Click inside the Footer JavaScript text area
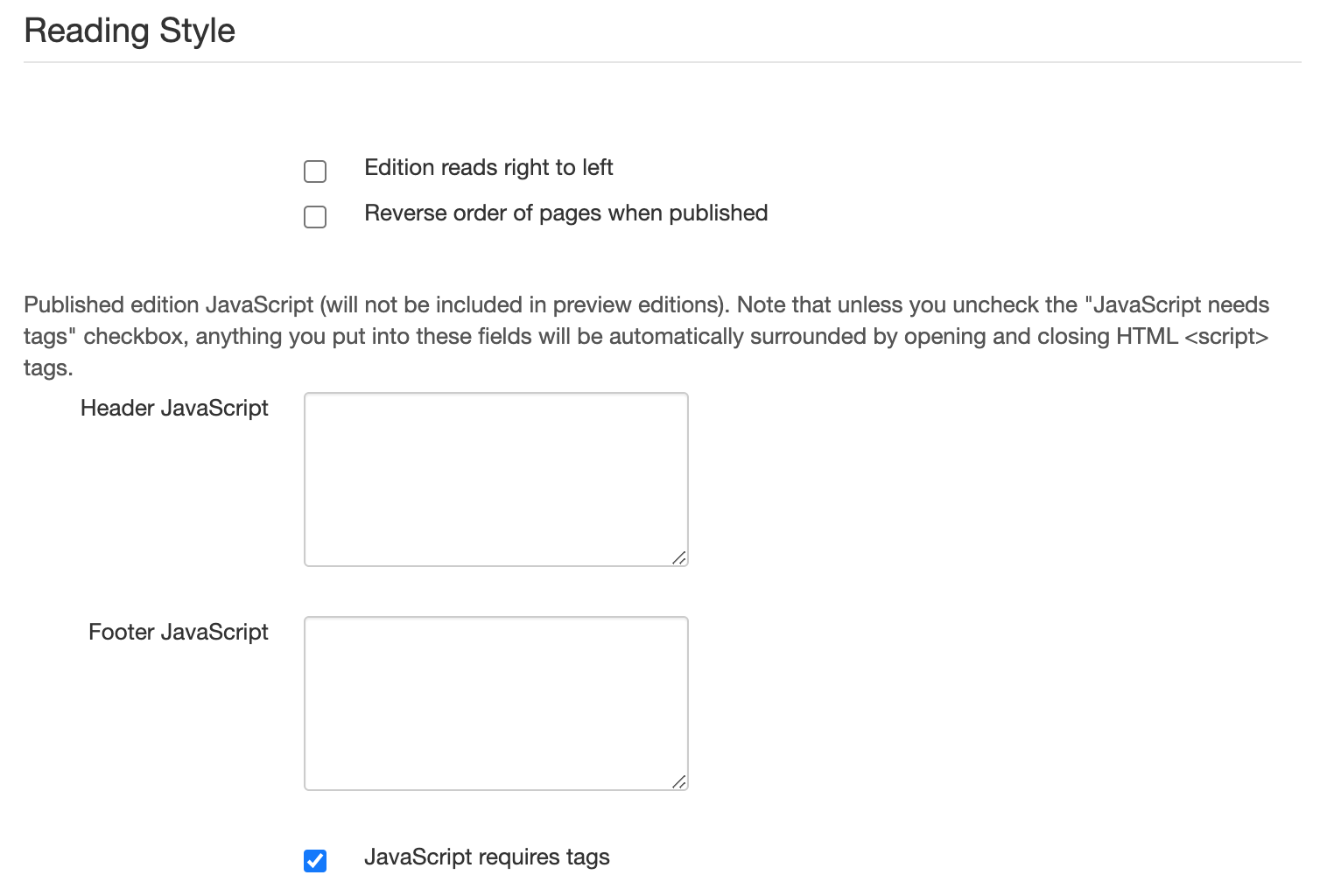The width and height of the screenshot is (1320, 896). tap(495, 700)
